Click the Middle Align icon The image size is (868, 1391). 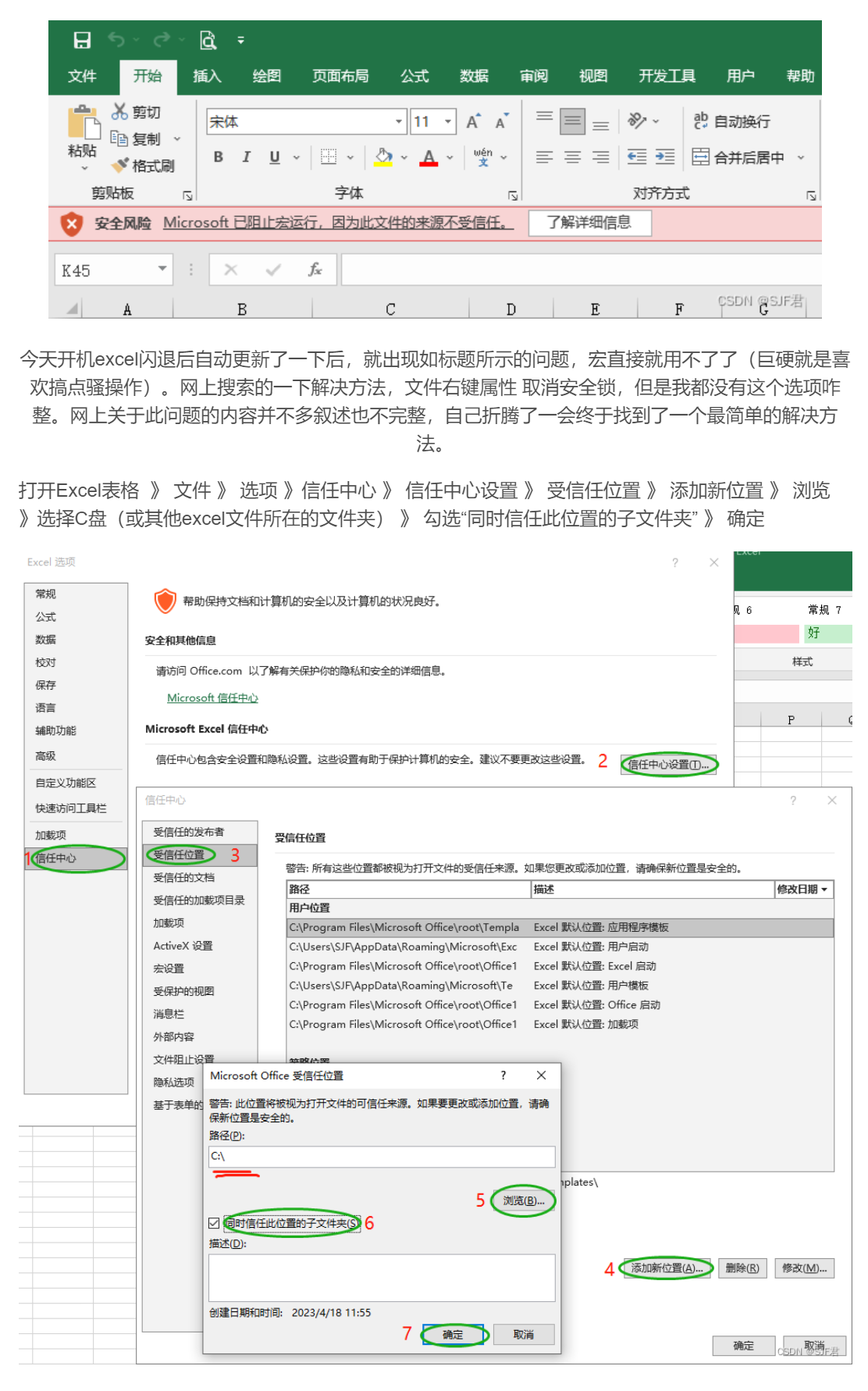[573, 121]
